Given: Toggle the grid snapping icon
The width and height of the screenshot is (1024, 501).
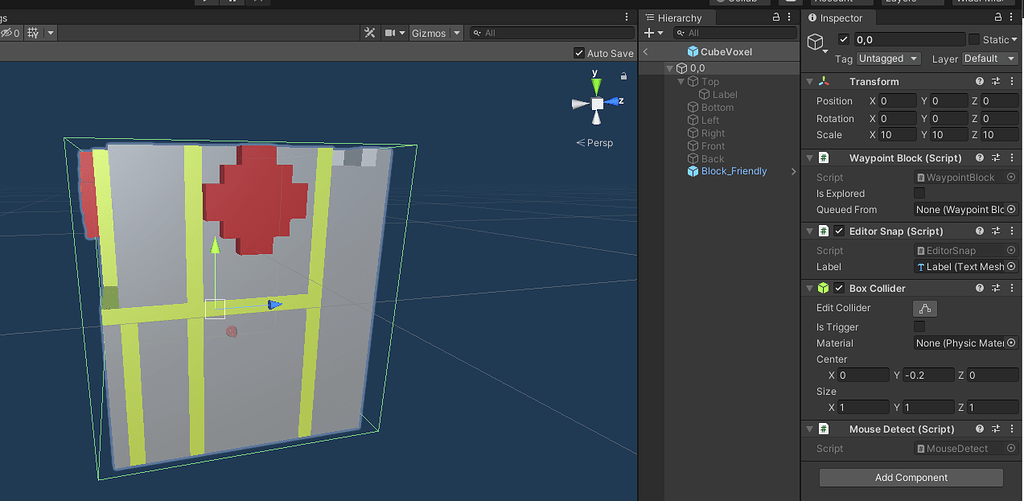Looking at the screenshot, I should click(33, 33).
